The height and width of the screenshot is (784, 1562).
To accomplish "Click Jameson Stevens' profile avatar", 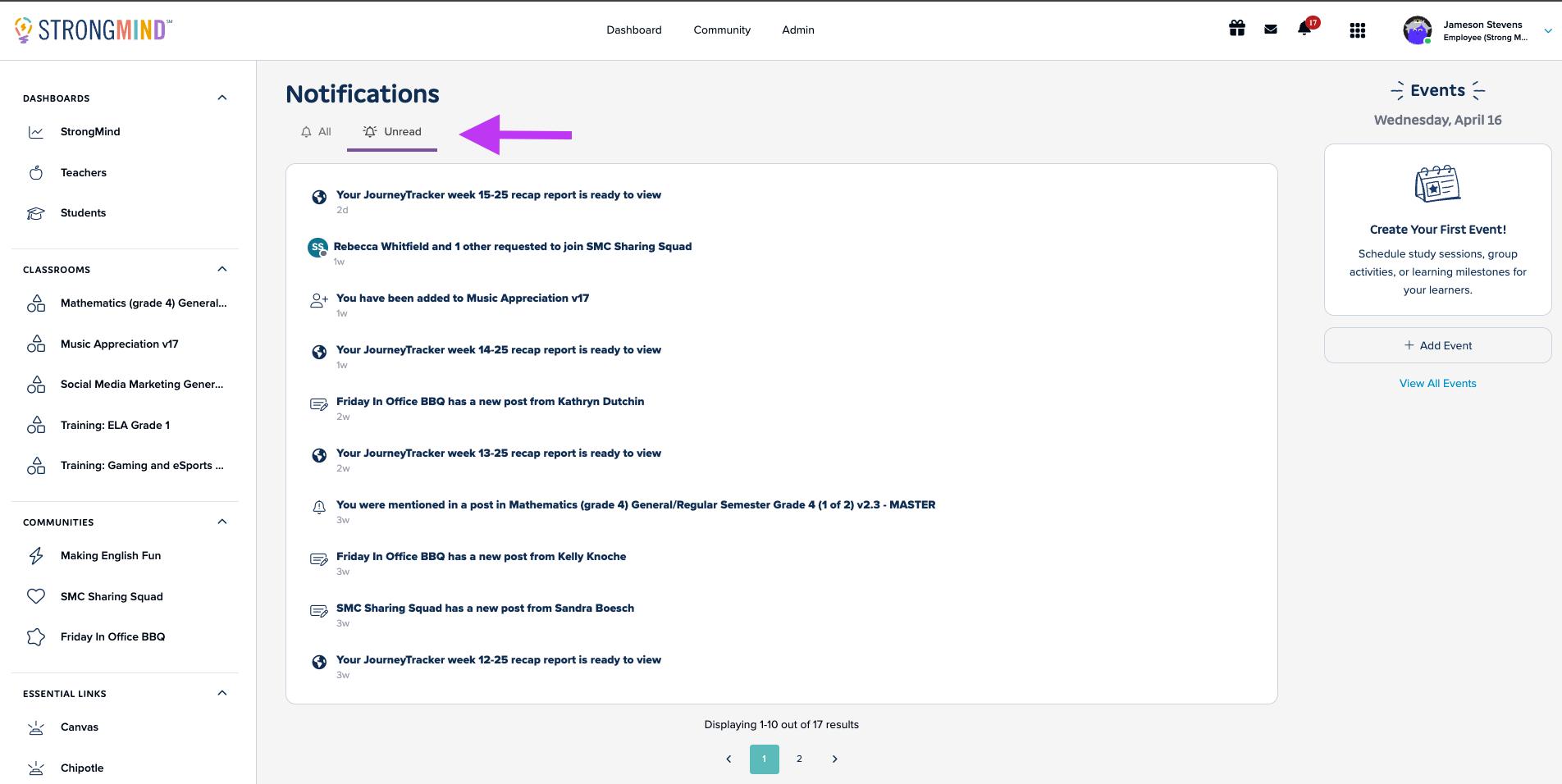I will click(1417, 30).
